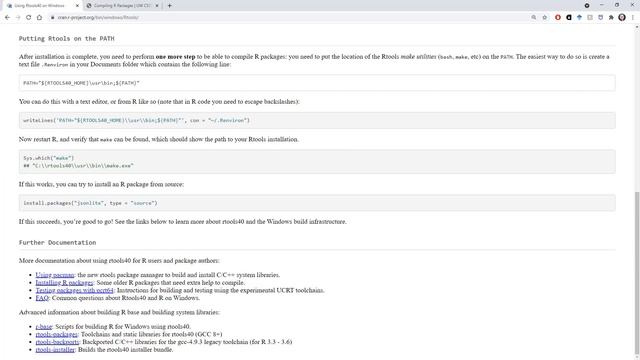Screen dimensions: 640x360
Task: Open the rtools-installer link
Action: coord(55,350)
